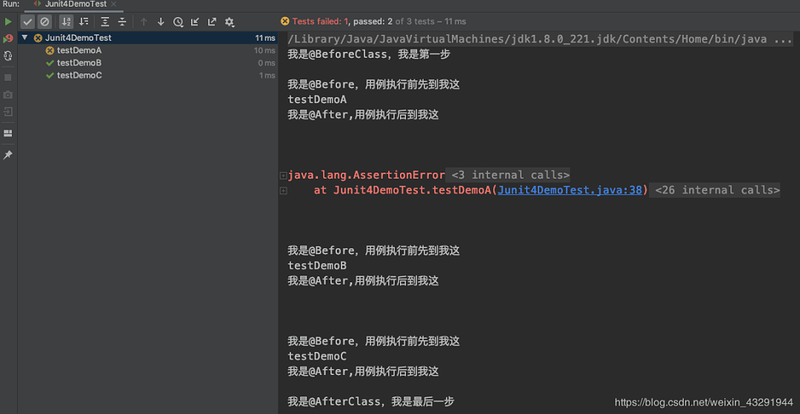Click the green Rerun tests button

coord(8,21)
